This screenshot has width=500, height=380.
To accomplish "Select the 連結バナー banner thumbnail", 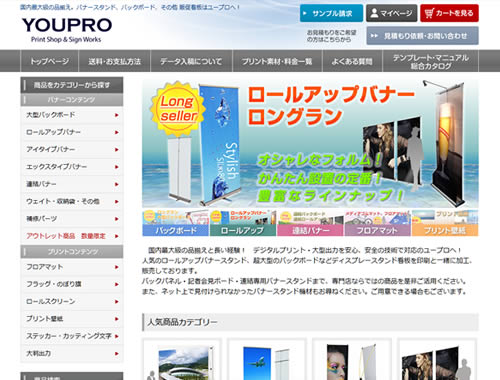I will pyautogui.click(x=310, y=223).
